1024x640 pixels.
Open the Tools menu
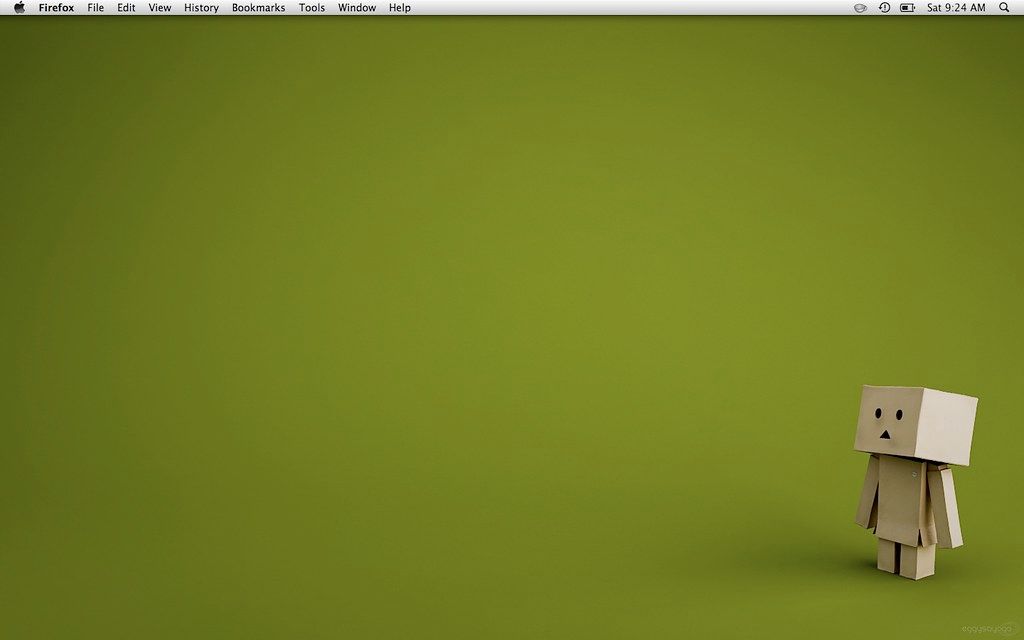(x=311, y=8)
